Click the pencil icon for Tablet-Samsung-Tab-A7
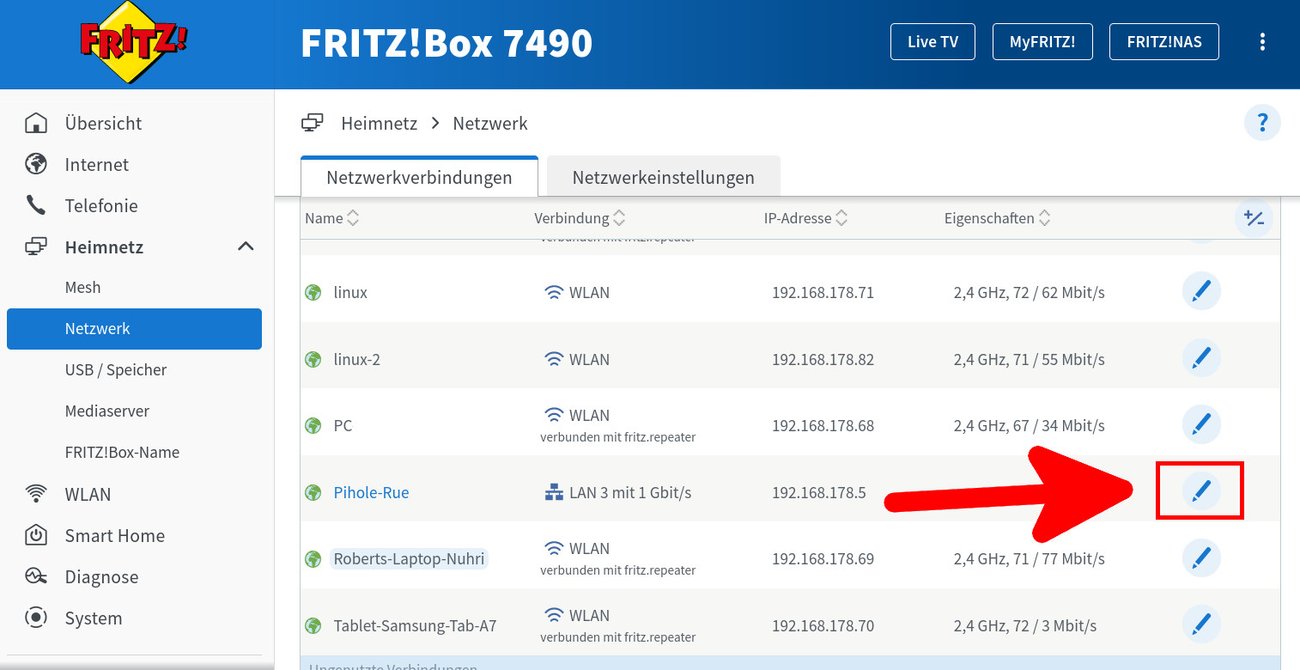1300x670 pixels. [x=1201, y=624]
